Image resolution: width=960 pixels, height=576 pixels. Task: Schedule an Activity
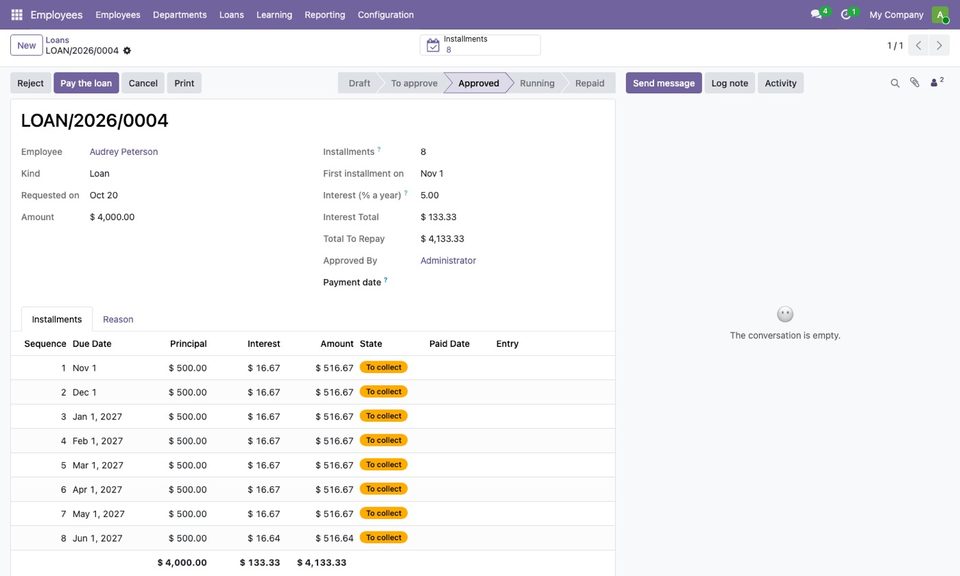point(781,83)
